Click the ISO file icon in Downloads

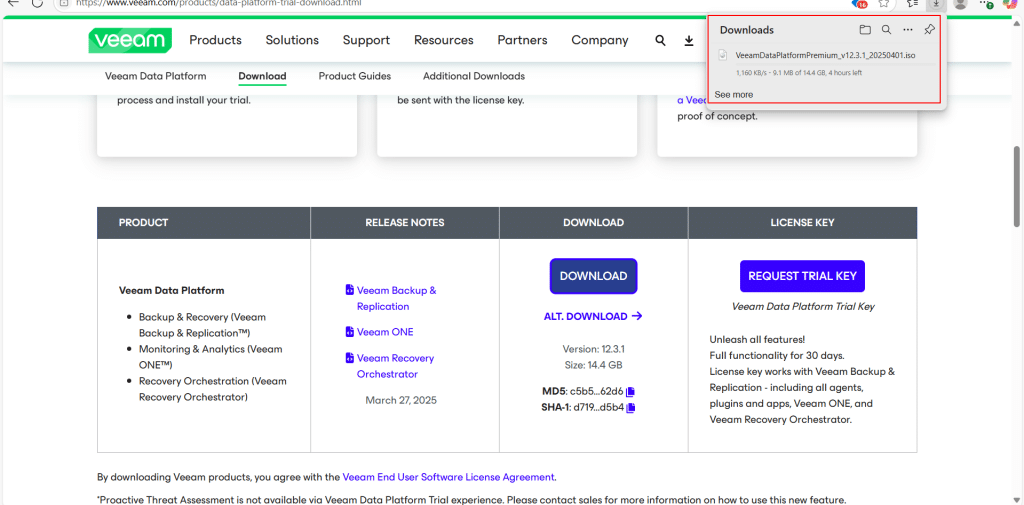pos(723,56)
